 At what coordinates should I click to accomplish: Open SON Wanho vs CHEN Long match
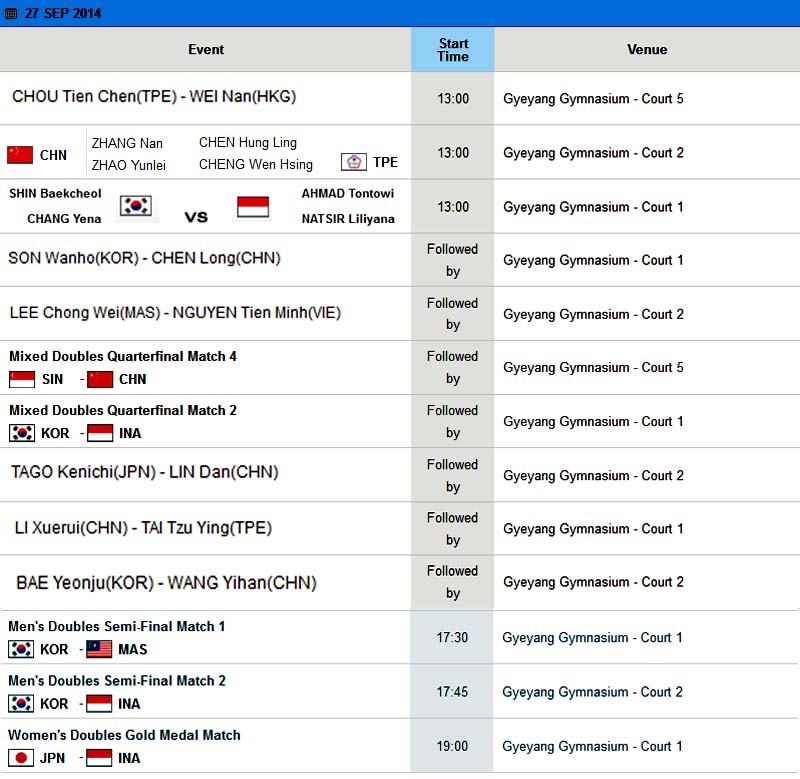pyautogui.click(x=144, y=258)
